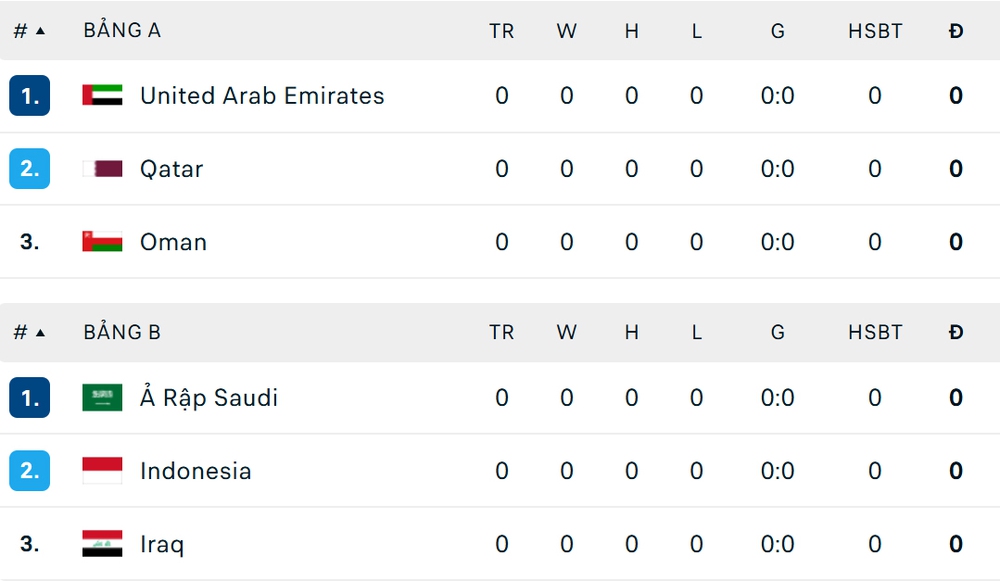Click the rank 1 badge in Bảng A

[x=29, y=96]
